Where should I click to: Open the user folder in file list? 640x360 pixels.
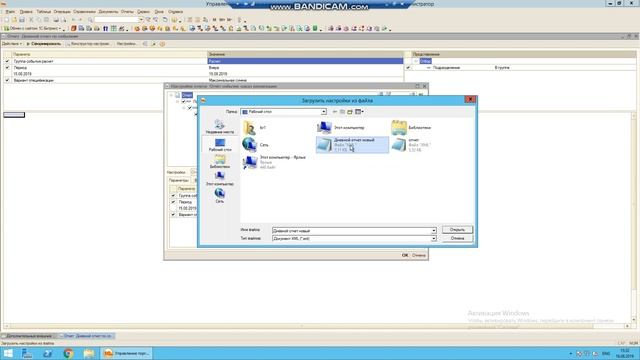[255, 127]
